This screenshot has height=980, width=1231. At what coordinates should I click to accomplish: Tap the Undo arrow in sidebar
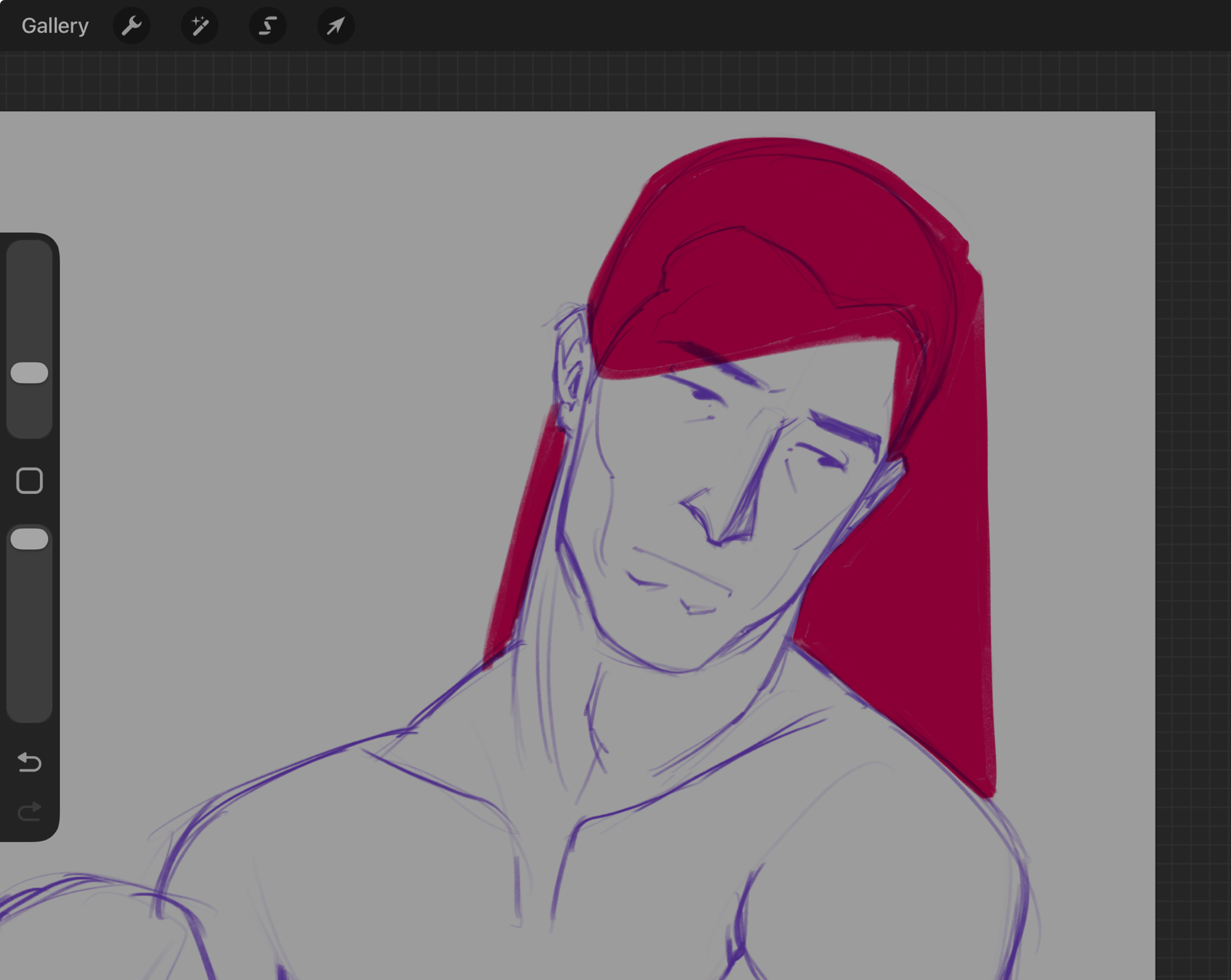point(29,762)
